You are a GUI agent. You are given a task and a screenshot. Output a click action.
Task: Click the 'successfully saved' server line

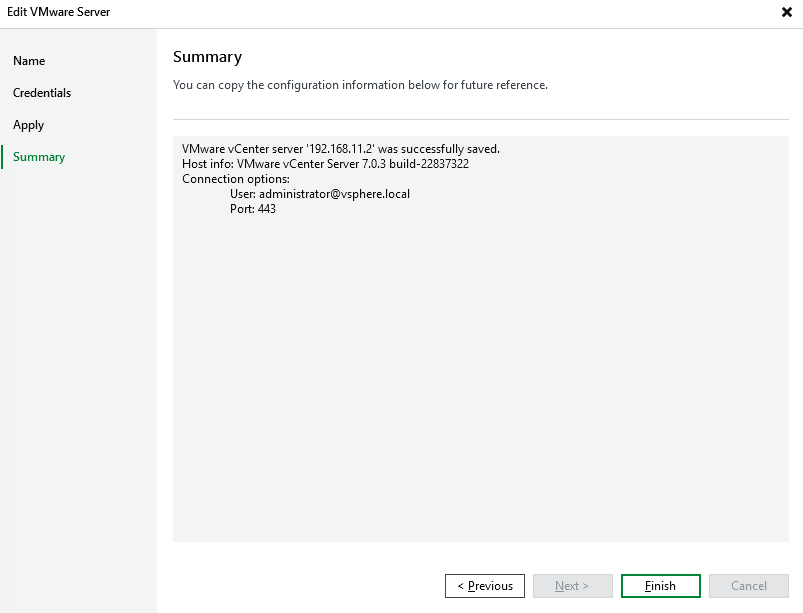click(341, 149)
